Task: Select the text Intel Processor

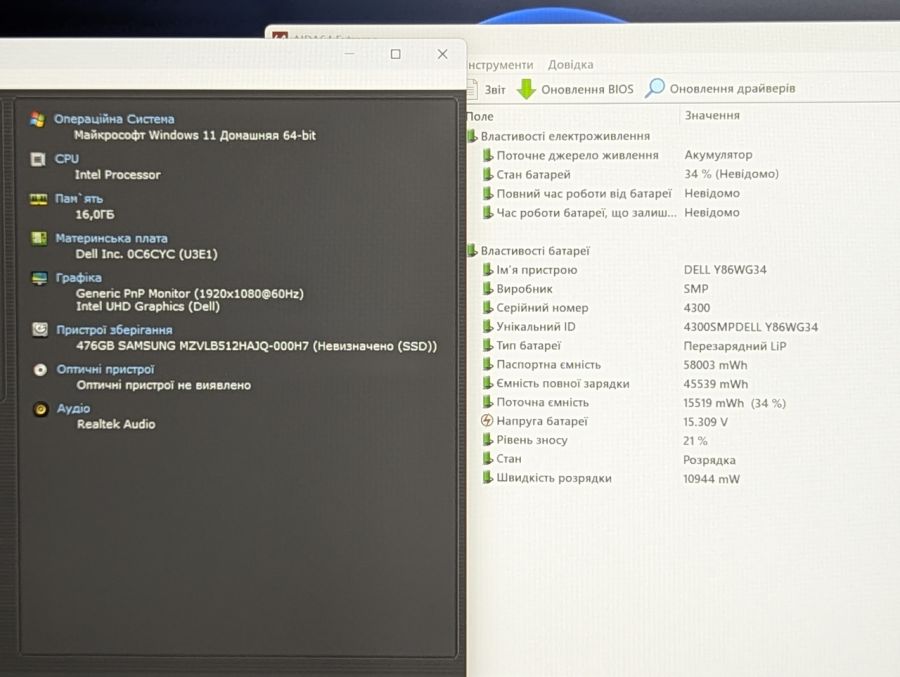Action: 118,175
